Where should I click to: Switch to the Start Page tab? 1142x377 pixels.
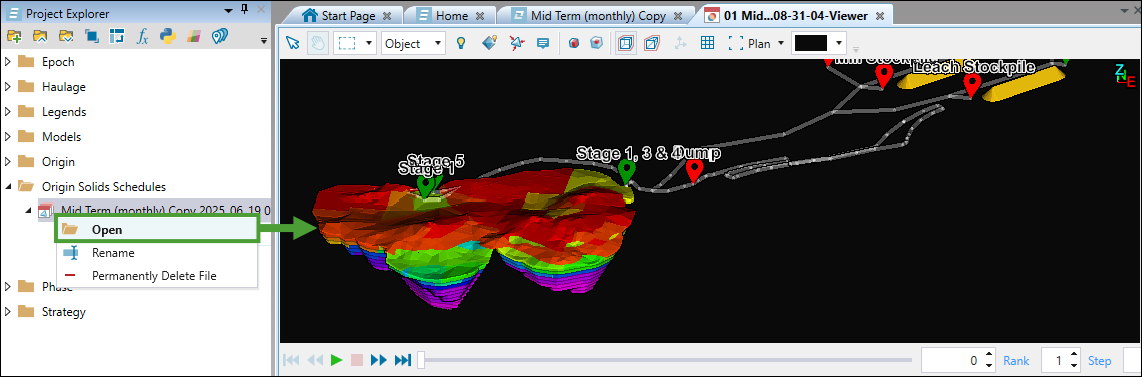(347, 15)
